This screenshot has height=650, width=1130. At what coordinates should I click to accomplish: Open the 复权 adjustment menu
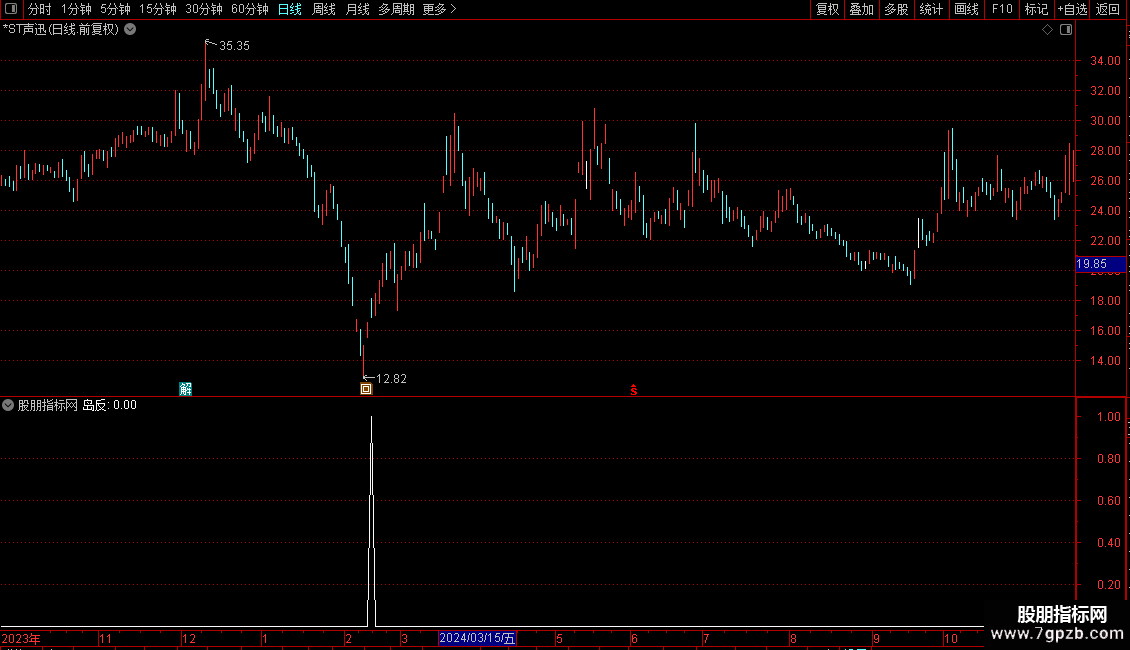pos(827,9)
